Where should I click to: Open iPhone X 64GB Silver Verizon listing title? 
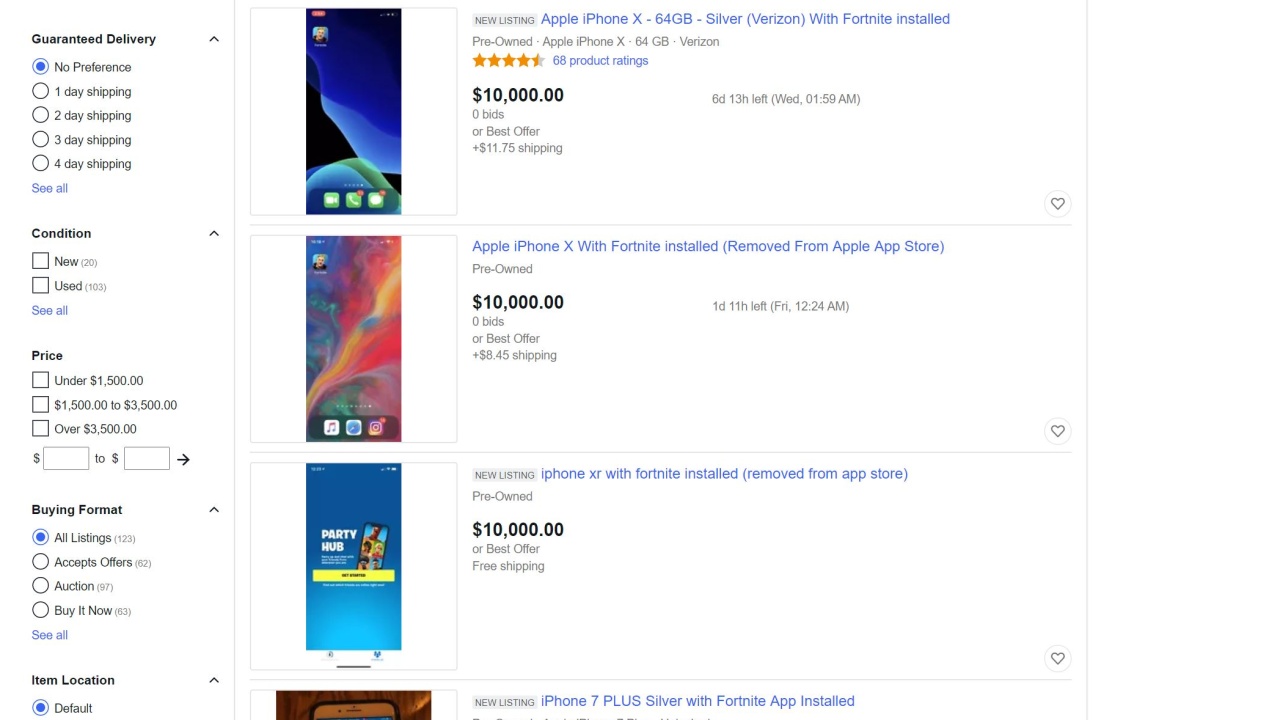[745, 19]
